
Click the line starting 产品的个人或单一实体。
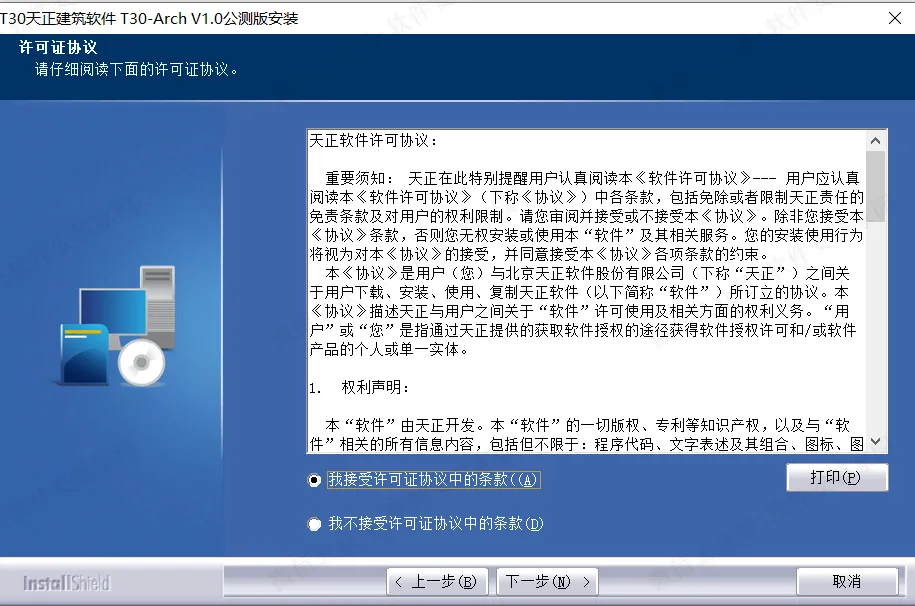pyautogui.click(x=389, y=349)
